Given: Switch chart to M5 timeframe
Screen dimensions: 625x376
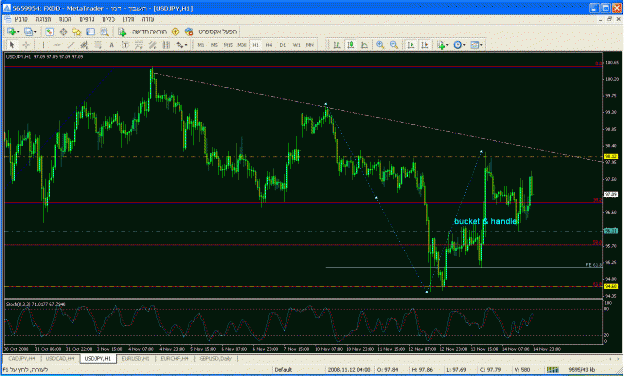Looking at the screenshot, I should (x=214, y=45).
